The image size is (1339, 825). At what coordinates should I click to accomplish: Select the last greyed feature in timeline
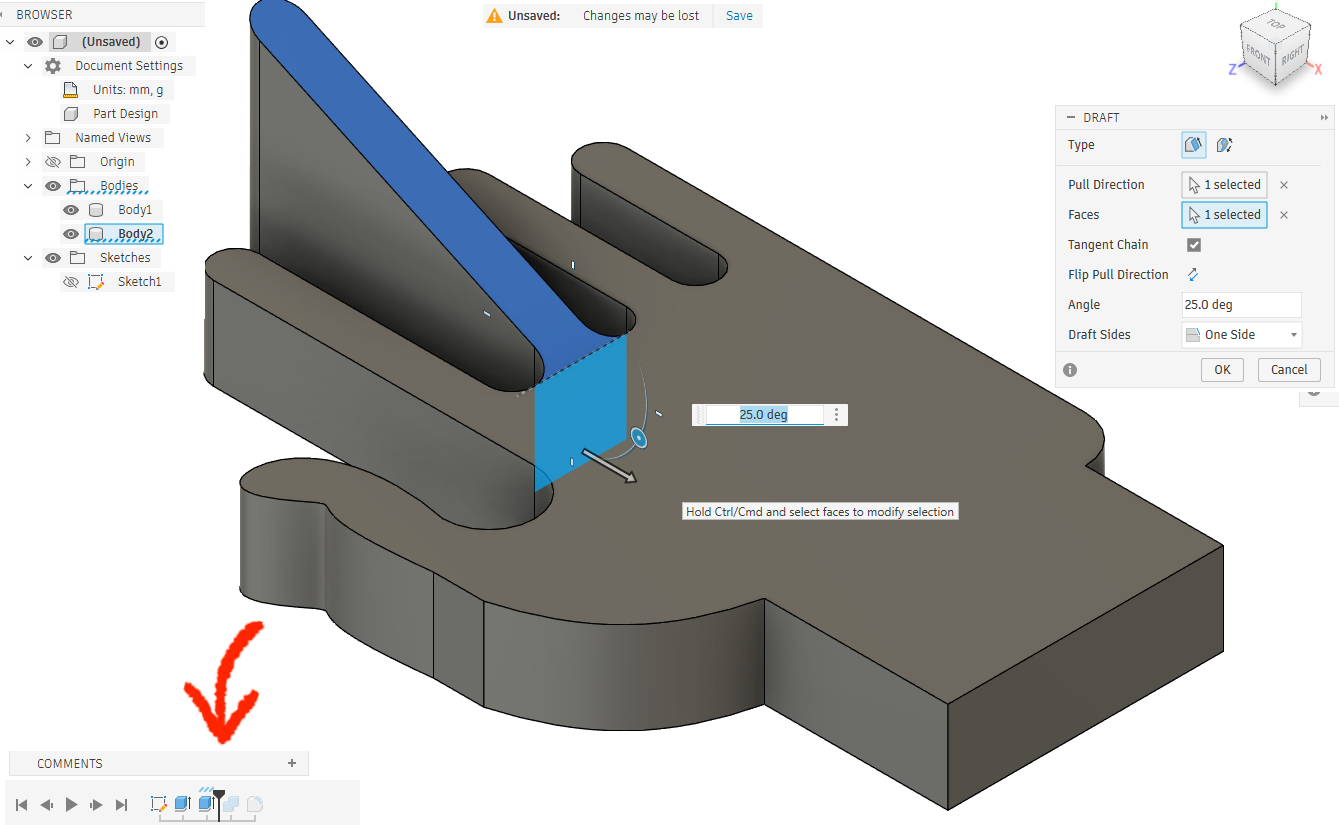(x=255, y=803)
